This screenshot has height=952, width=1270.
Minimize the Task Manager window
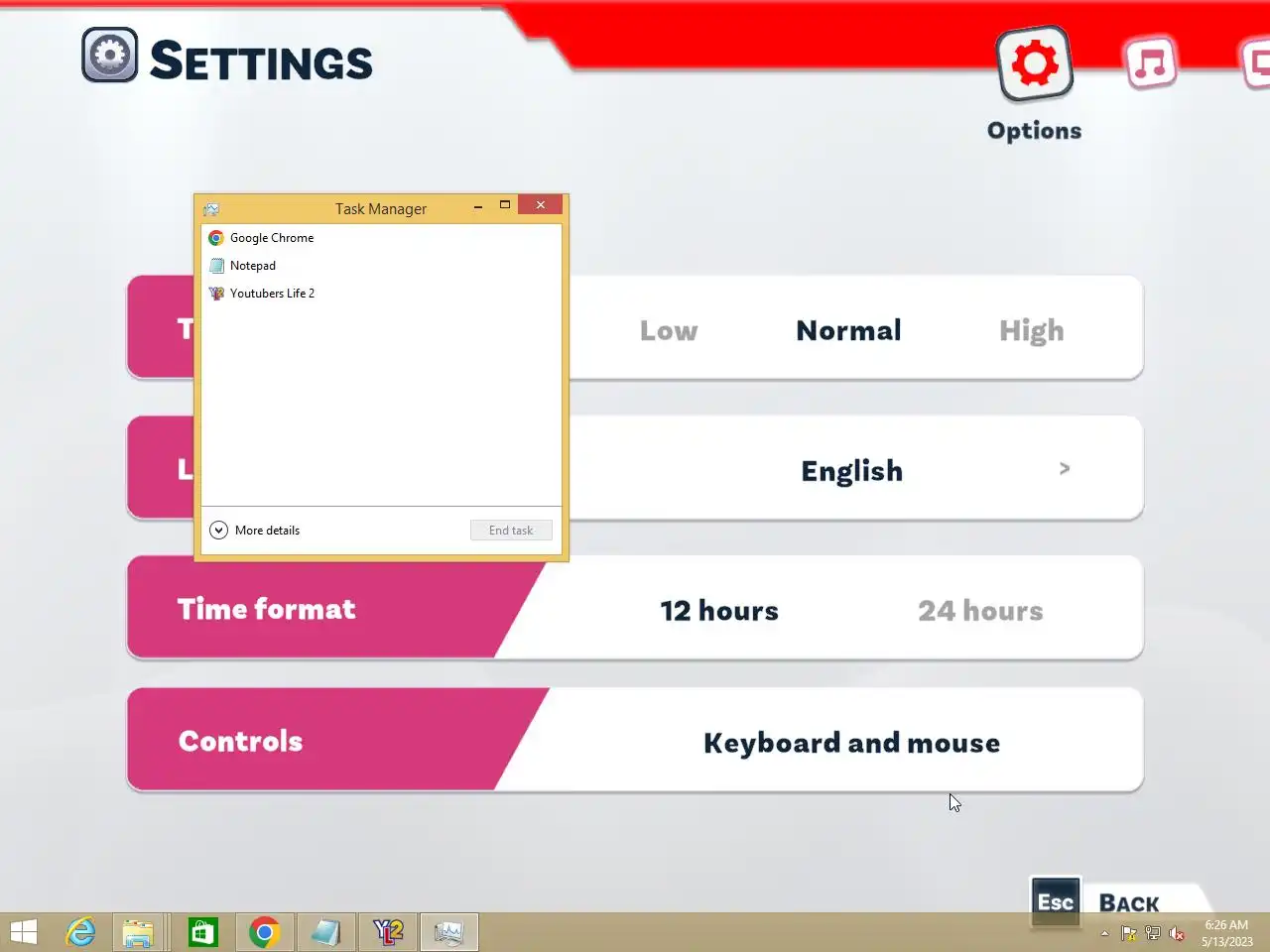click(478, 205)
